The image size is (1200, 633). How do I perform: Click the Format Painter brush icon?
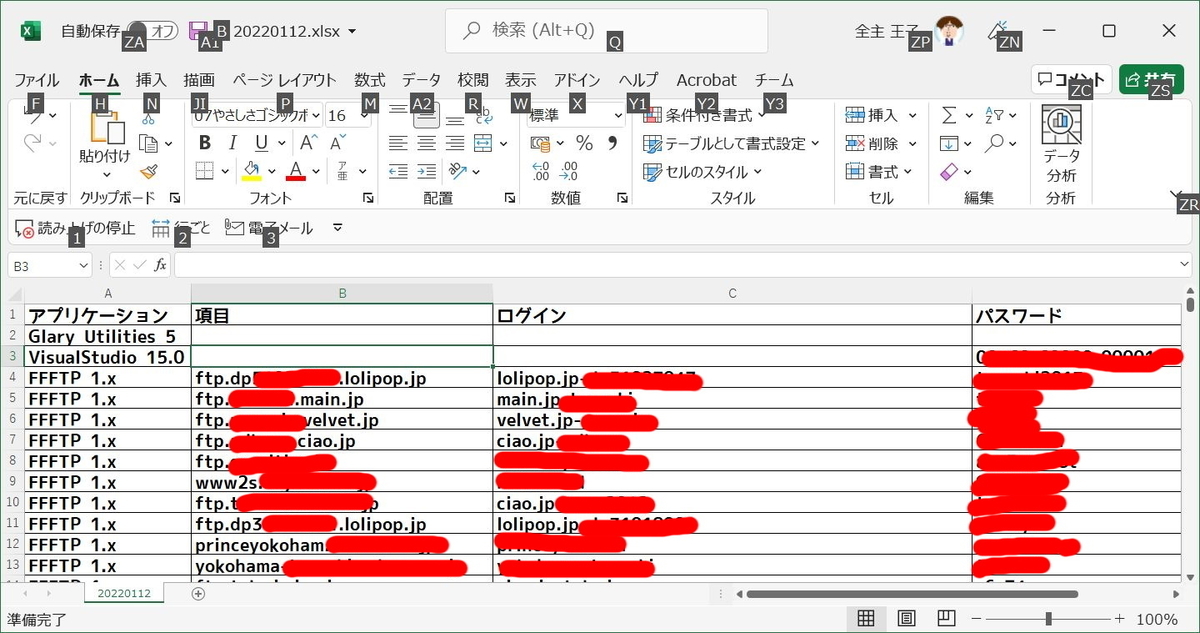[148, 172]
